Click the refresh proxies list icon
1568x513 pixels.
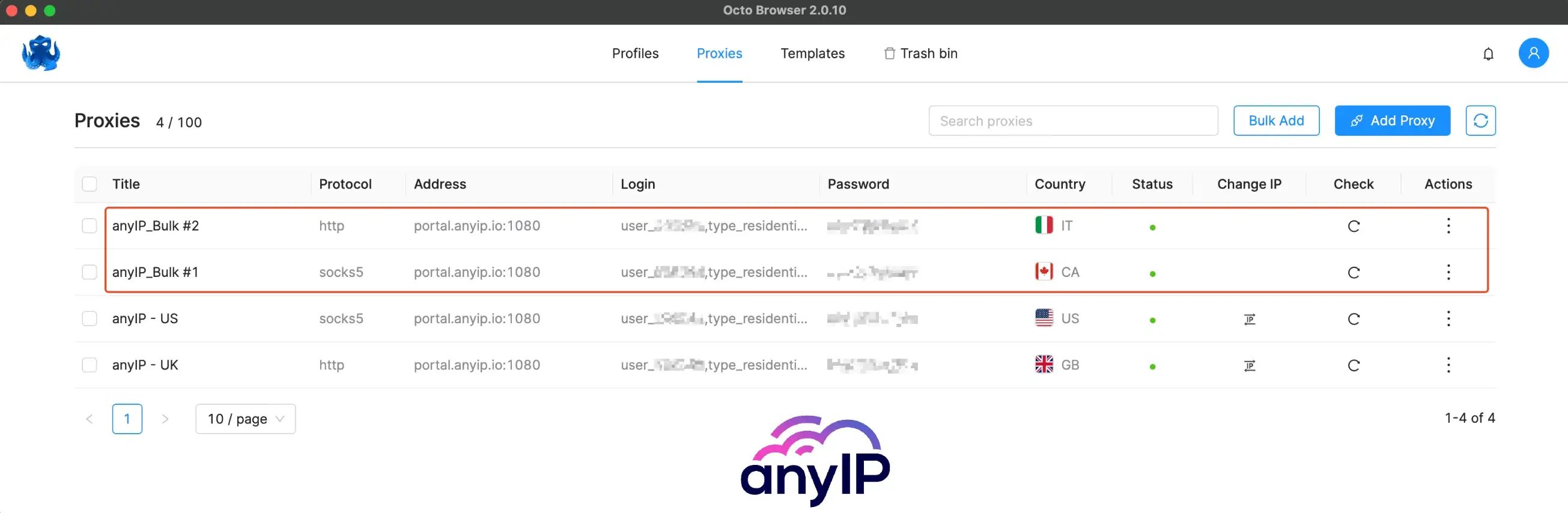[x=1480, y=121]
